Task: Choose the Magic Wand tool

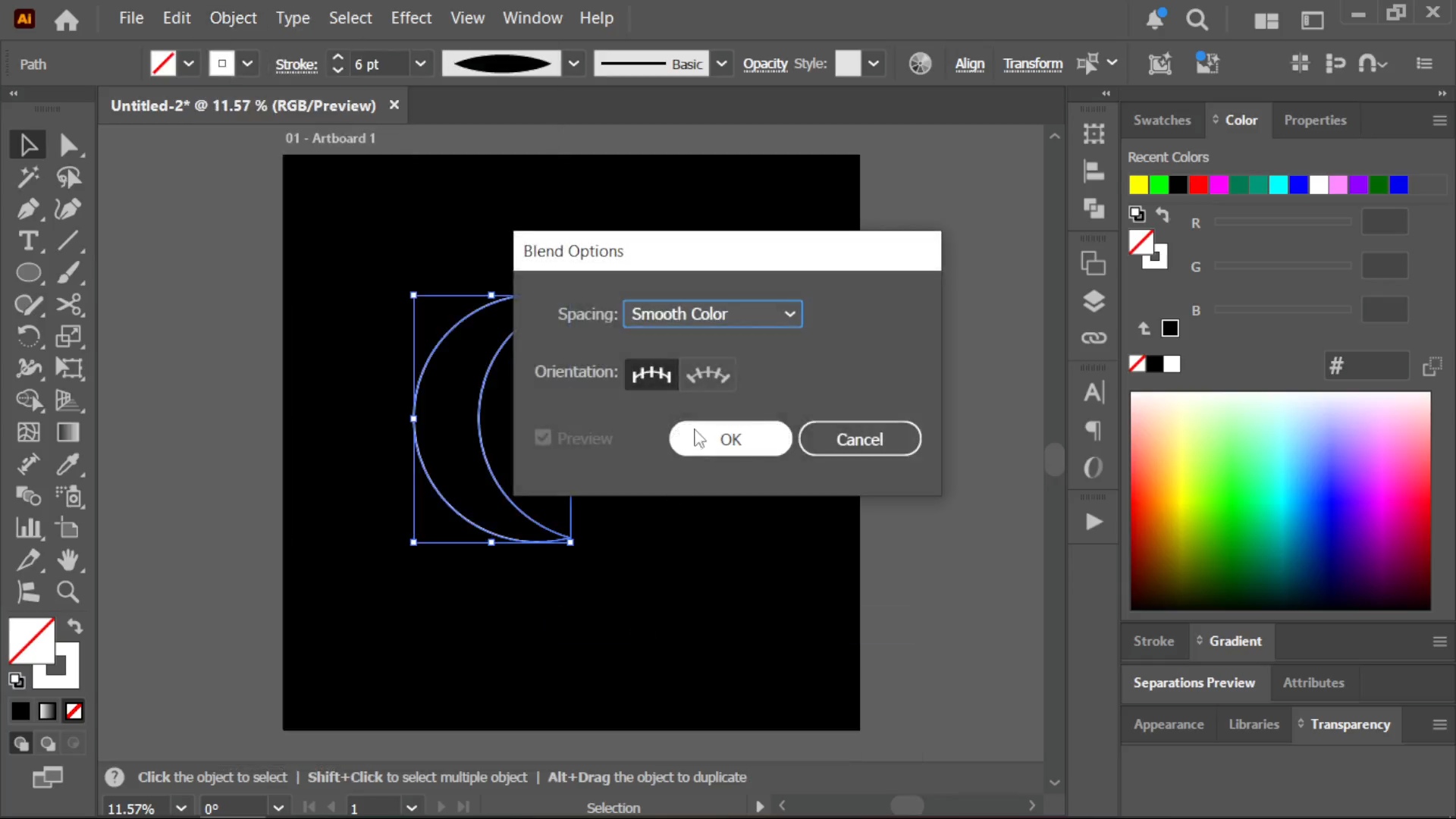Action: pyautogui.click(x=28, y=177)
